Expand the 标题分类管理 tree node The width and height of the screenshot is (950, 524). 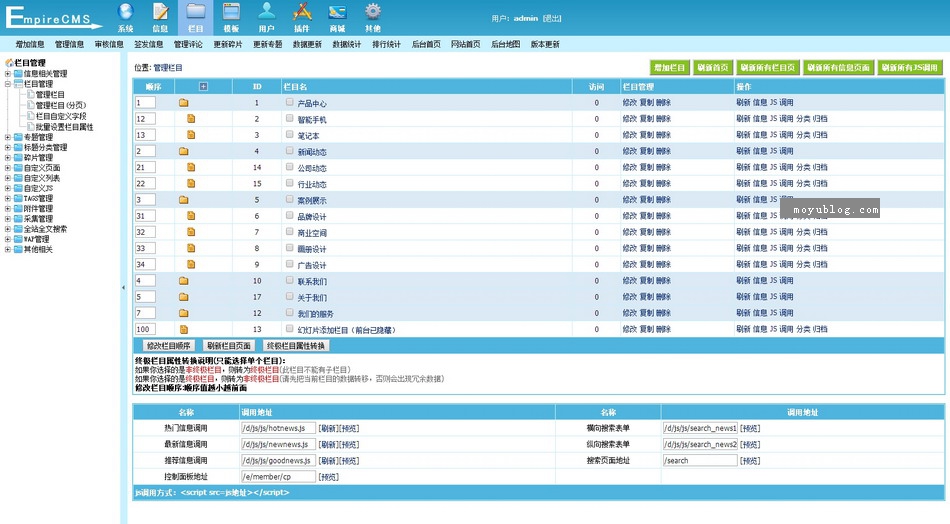click(x=8, y=147)
